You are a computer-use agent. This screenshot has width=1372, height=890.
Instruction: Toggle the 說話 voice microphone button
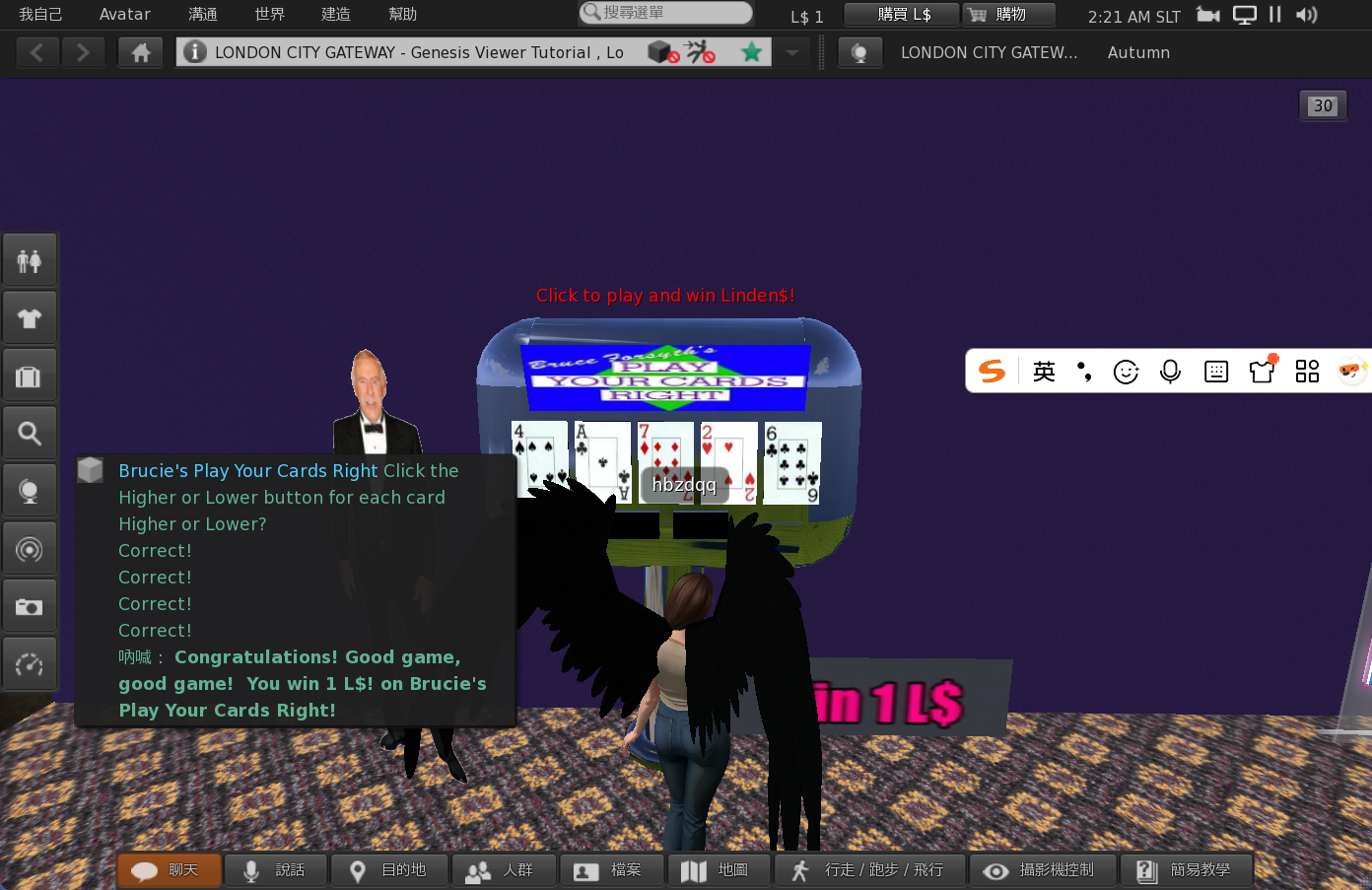(275, 870)
